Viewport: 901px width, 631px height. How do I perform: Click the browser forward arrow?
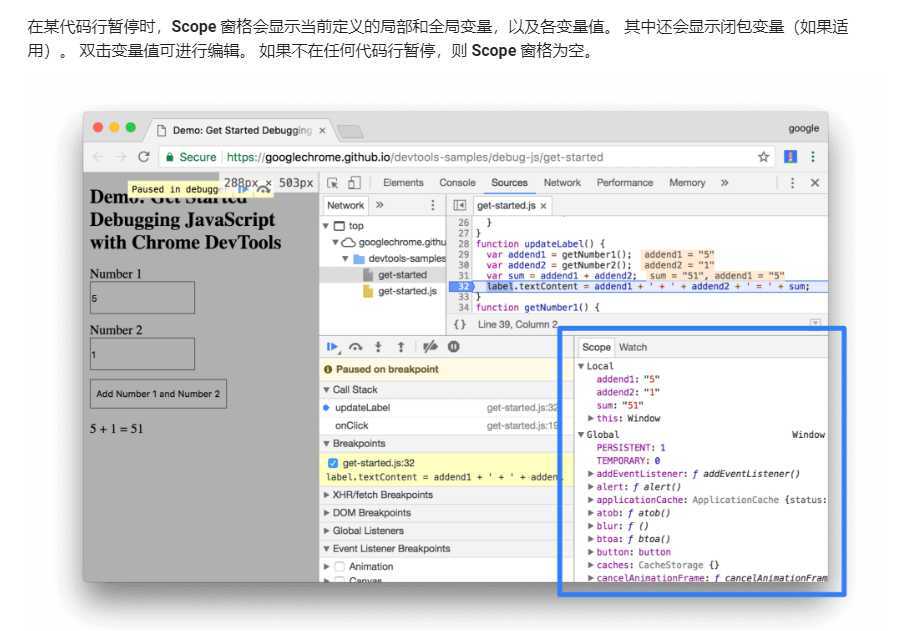[x=120, y=157]
